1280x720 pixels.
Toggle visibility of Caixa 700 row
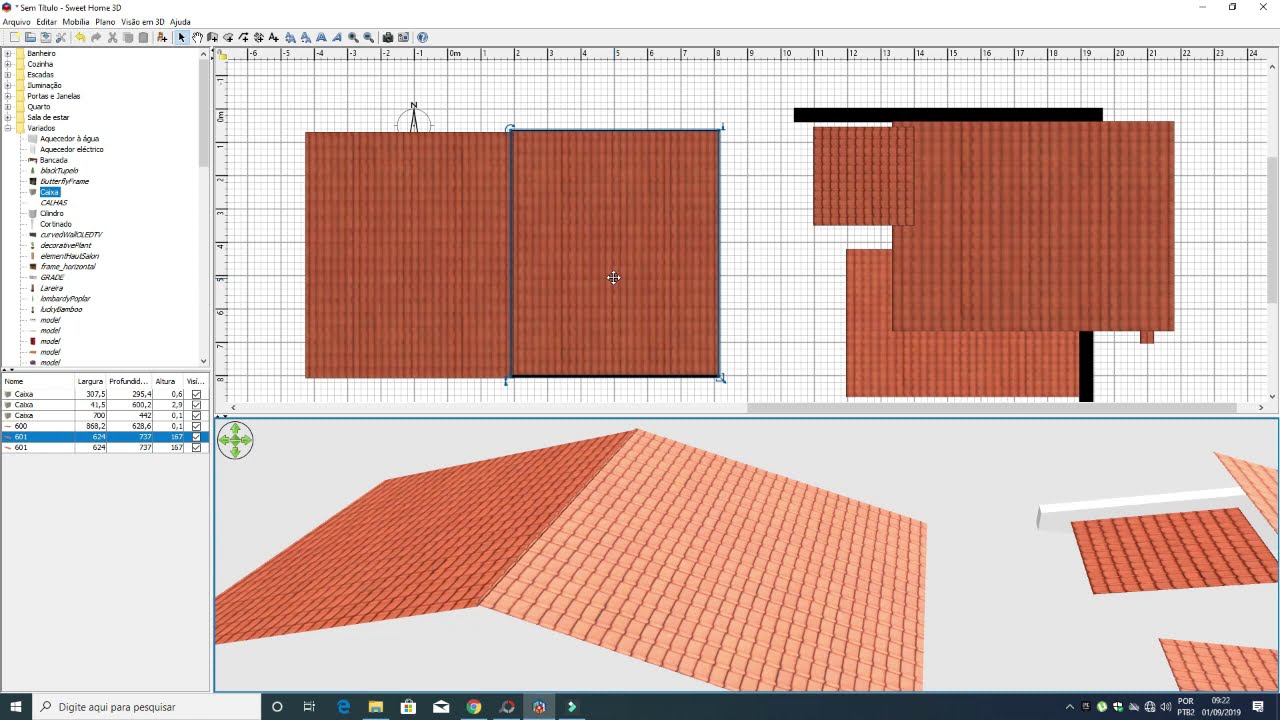point(196,415)
